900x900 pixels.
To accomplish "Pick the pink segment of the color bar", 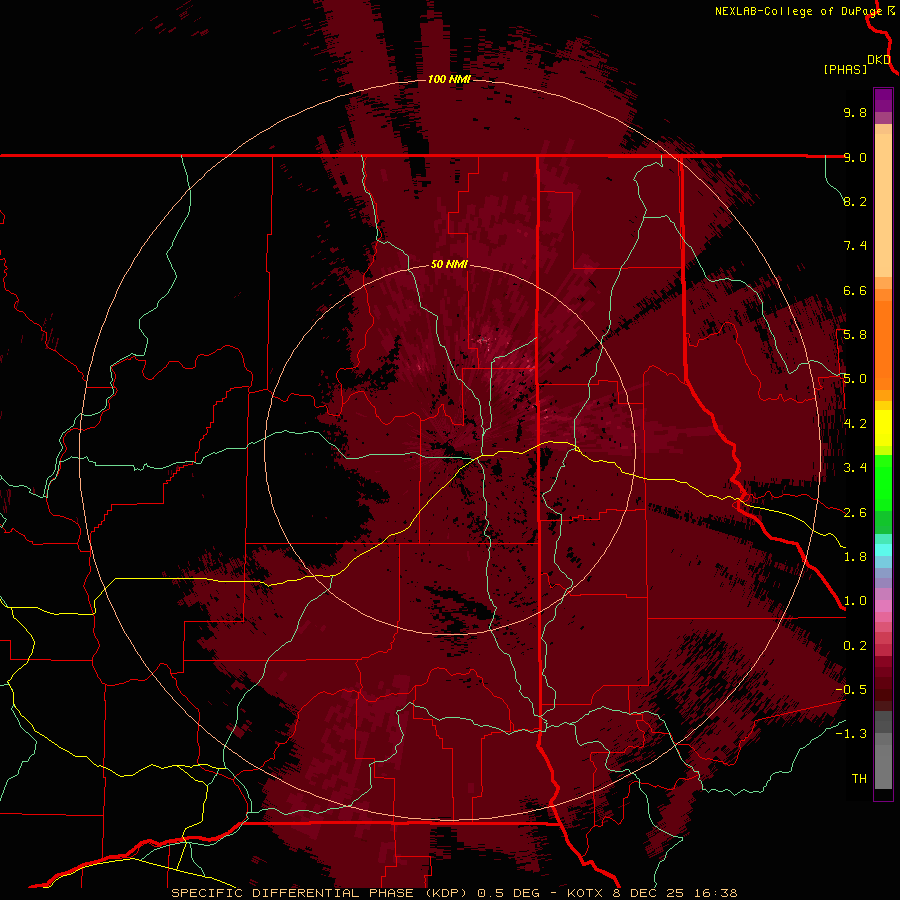I will [x=883, y=606].
